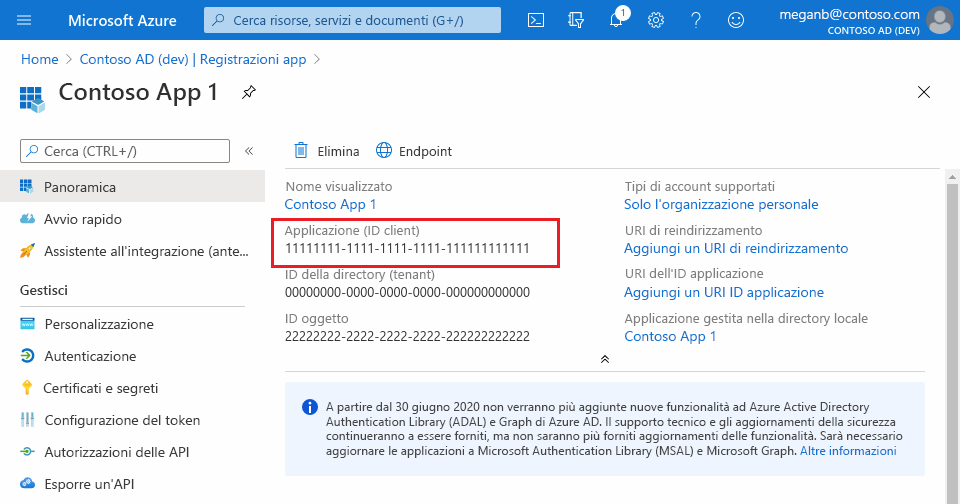This screenshot has width=960, height=504.
Task: Go to Home breadcrumb
Action: [39, 59]
